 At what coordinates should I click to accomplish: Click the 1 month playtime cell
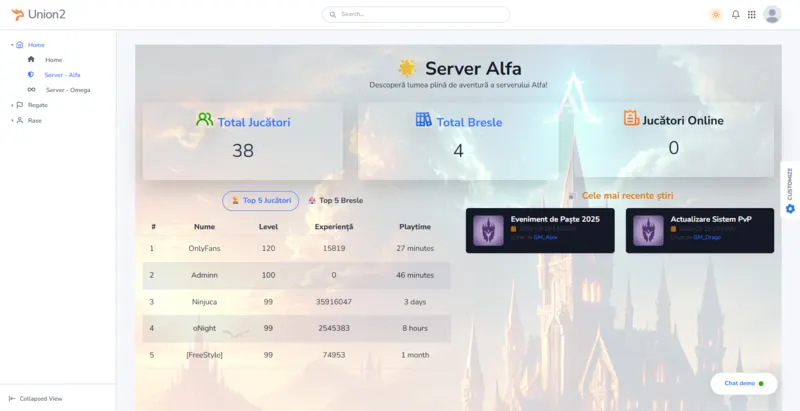415,355
